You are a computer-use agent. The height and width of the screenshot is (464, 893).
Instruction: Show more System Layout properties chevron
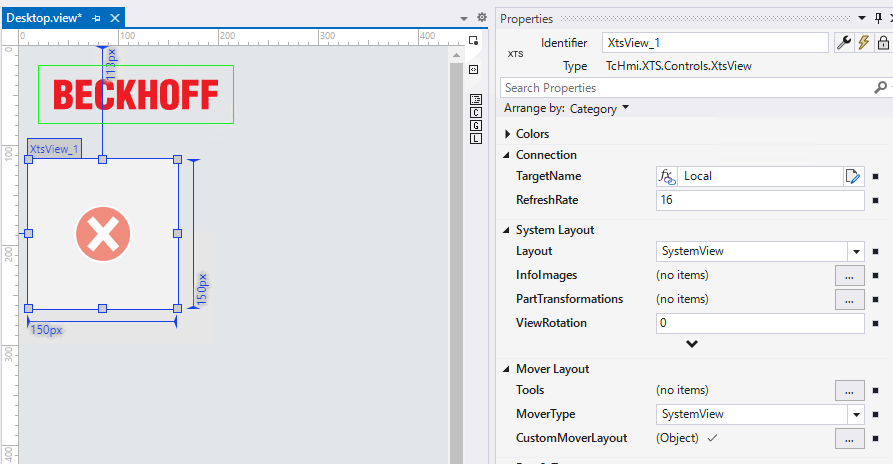click(692, 344)
